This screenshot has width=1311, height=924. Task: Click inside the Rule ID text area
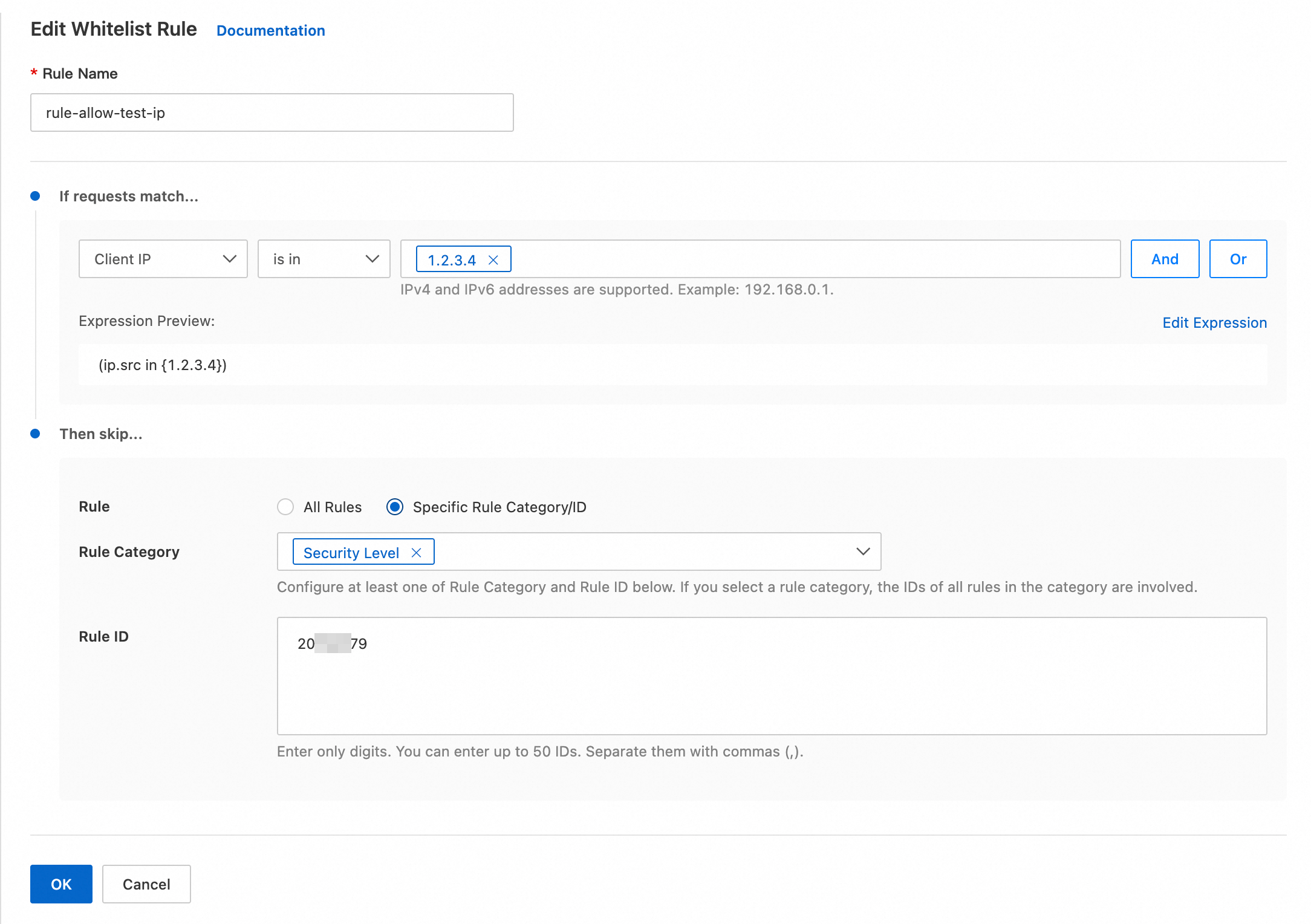click(x=772, y=683)
